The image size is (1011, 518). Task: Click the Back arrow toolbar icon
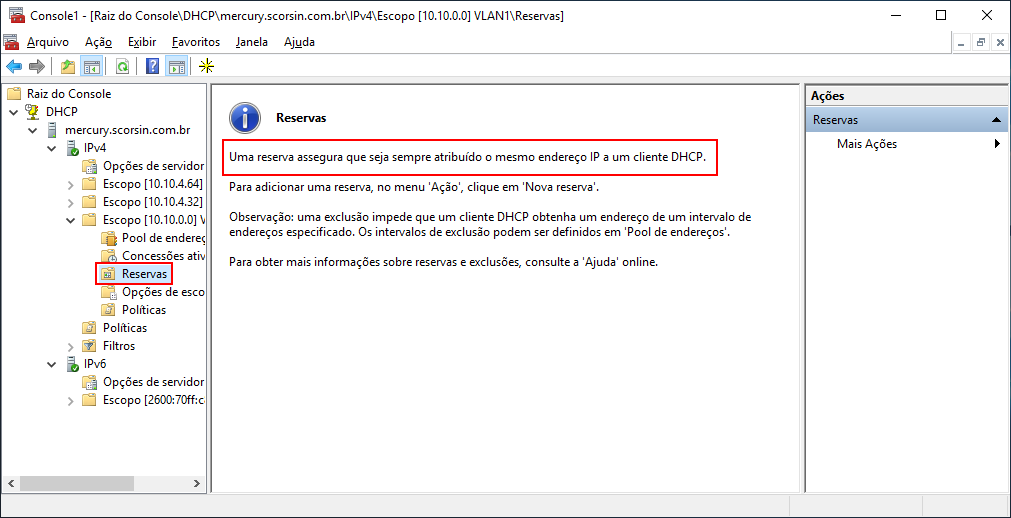[x=14, y=66]
